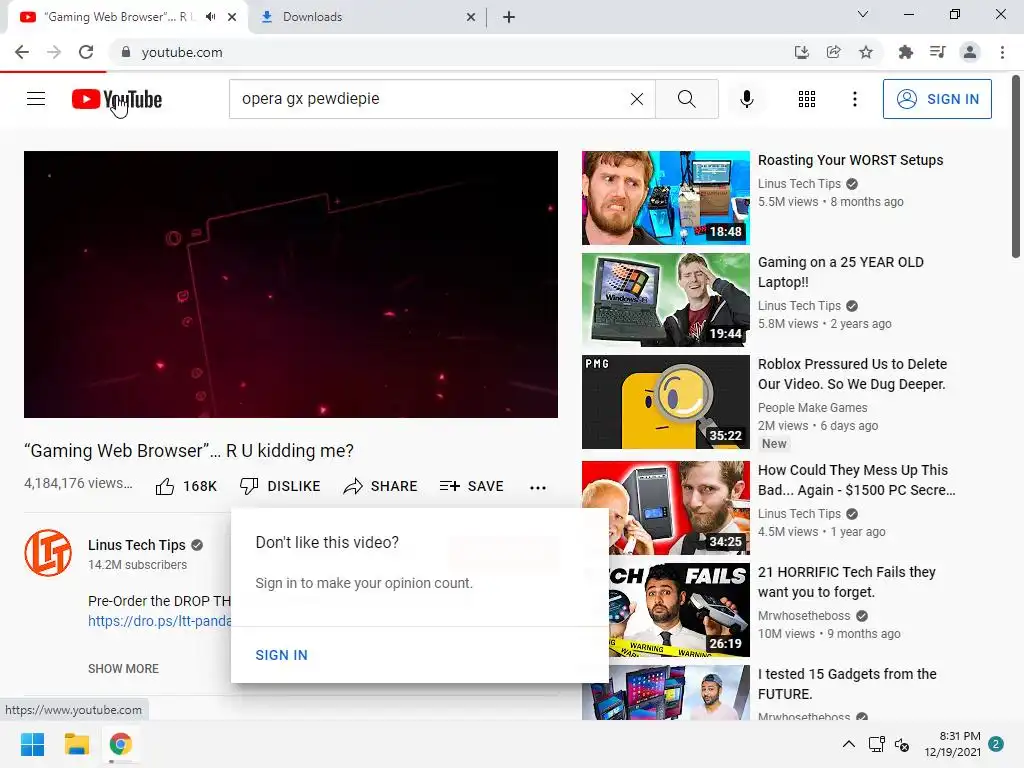Viewport: 1024px width, 768px height.
Task: Open Chrome media controls icon
Action: 937,52
